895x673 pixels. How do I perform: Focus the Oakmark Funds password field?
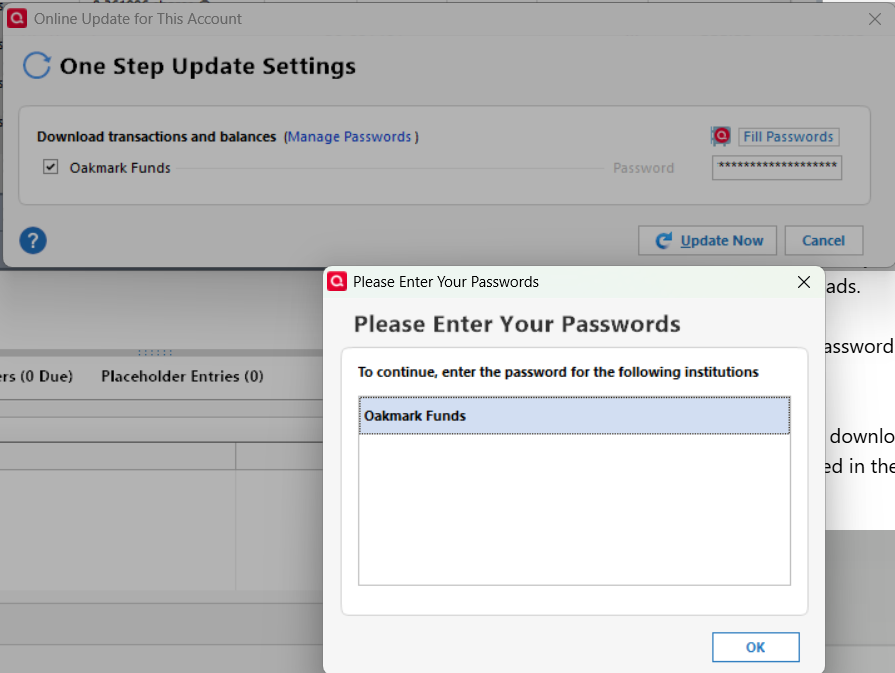click(x=777, y=167)
